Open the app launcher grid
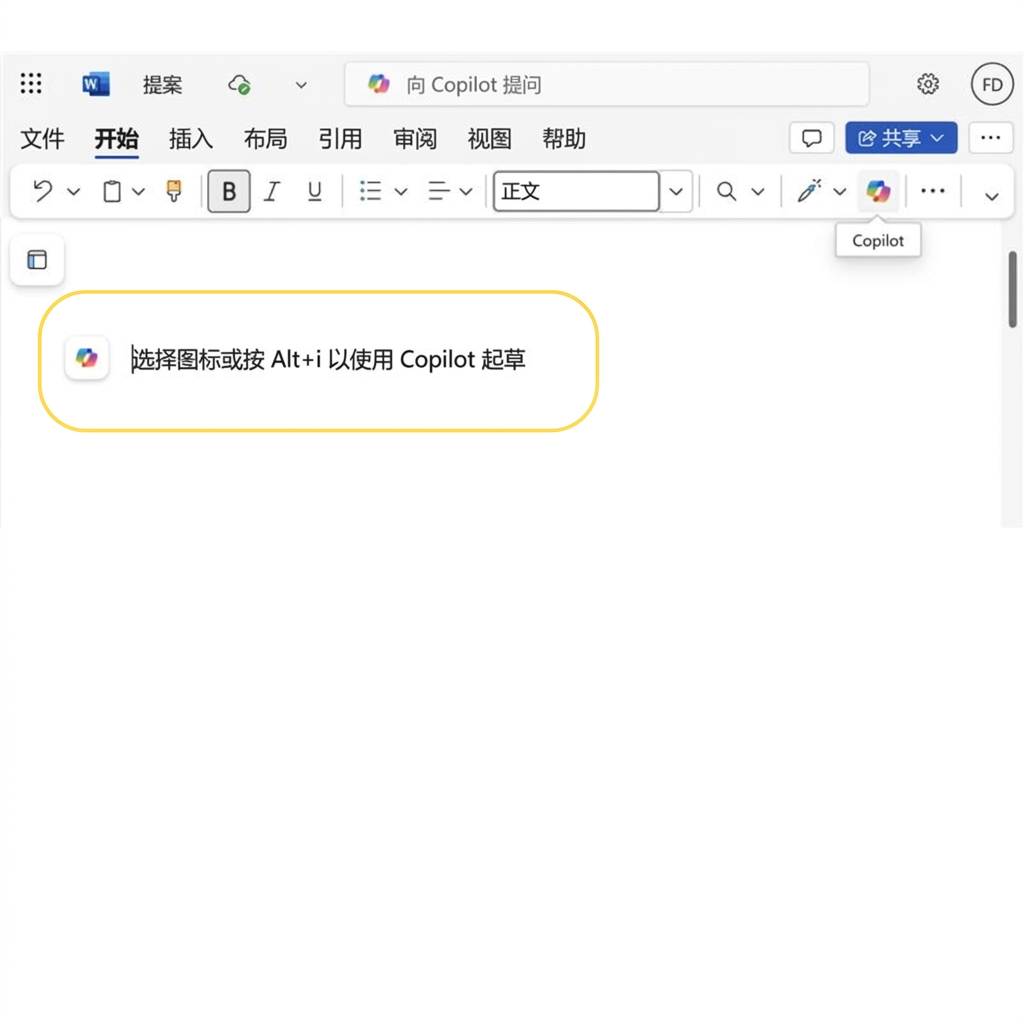1024x1024 pixels. (31, 84)
